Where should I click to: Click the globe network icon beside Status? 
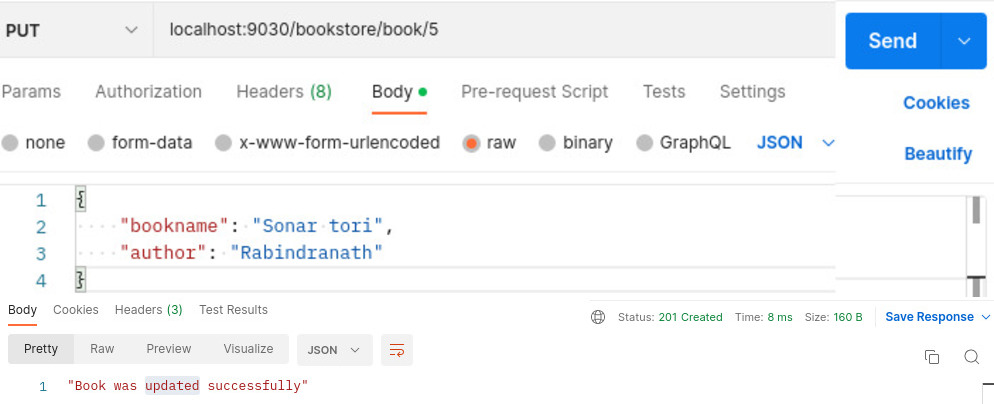coord(598,317)
